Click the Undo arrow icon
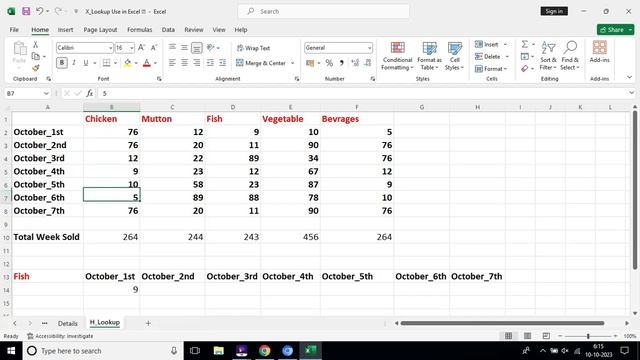 click(x=39, y=11)
